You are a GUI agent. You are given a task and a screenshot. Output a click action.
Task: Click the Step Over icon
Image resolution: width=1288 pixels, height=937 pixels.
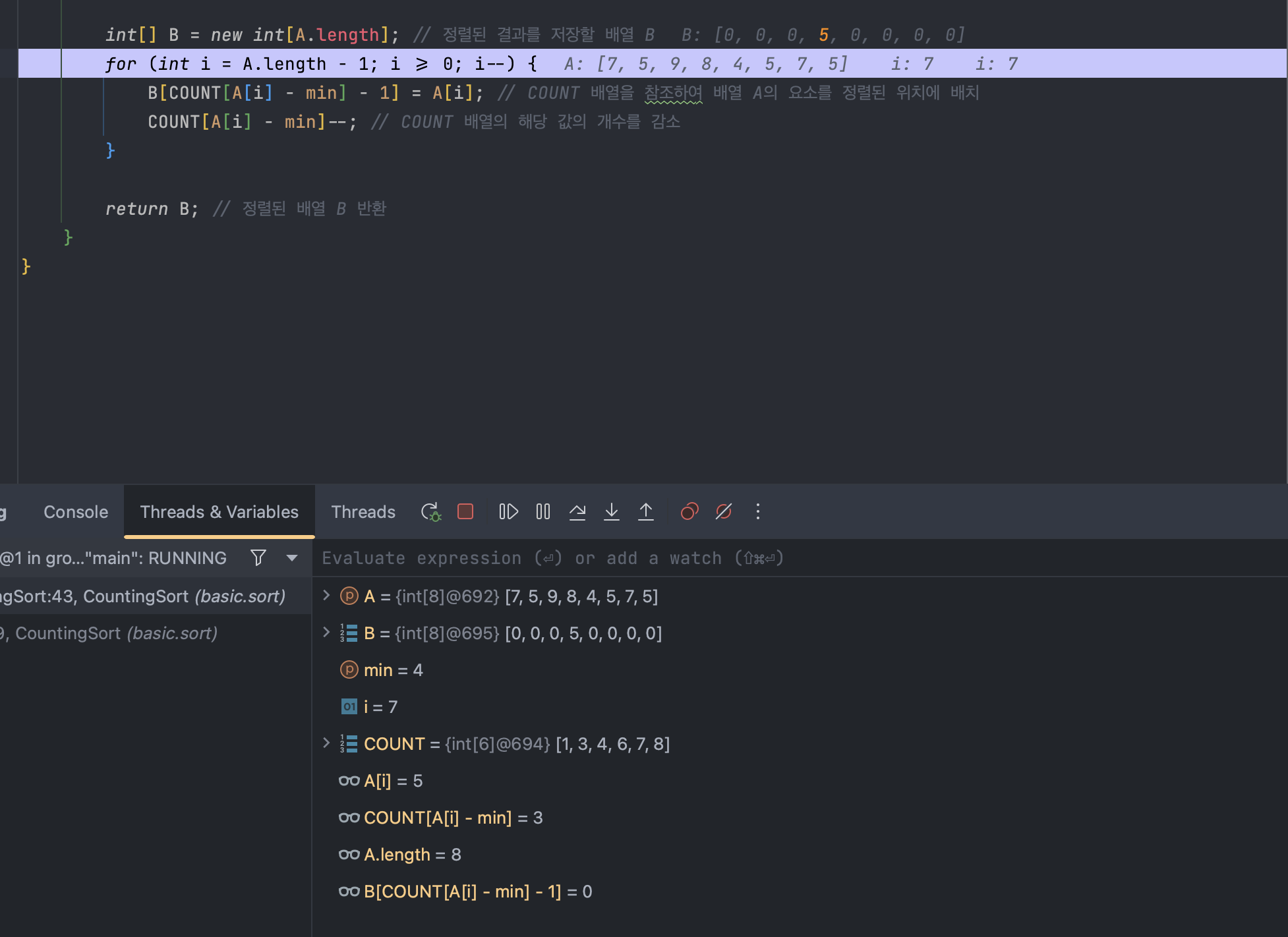[x=577, y=512]
